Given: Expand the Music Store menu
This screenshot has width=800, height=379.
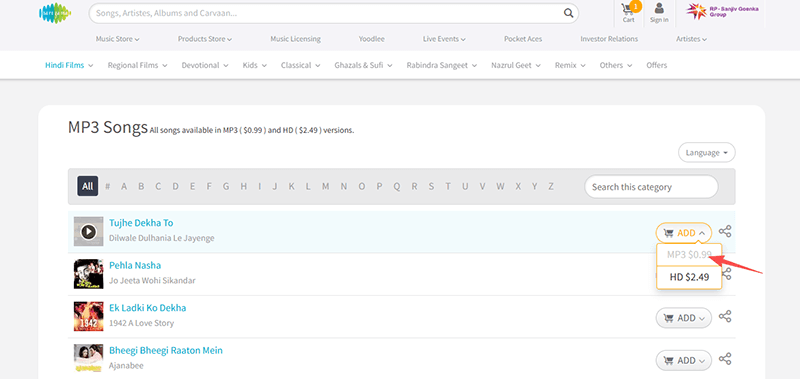Looking at the screenshot, I should 117,39.
